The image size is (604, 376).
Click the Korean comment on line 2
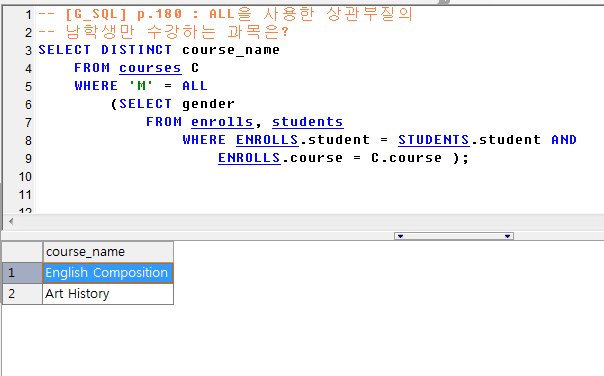click(x=163, y=32)
